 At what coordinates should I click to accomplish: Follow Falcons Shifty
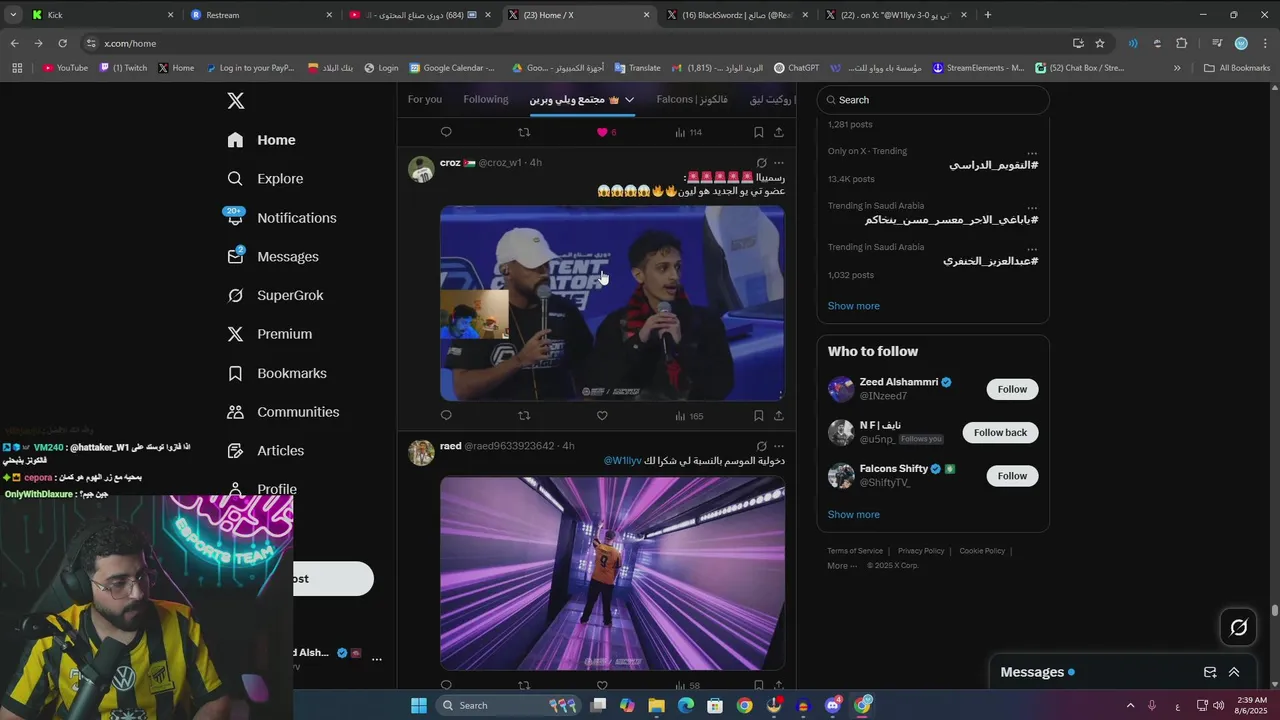pyautogui.click(x=1012, y=476)
